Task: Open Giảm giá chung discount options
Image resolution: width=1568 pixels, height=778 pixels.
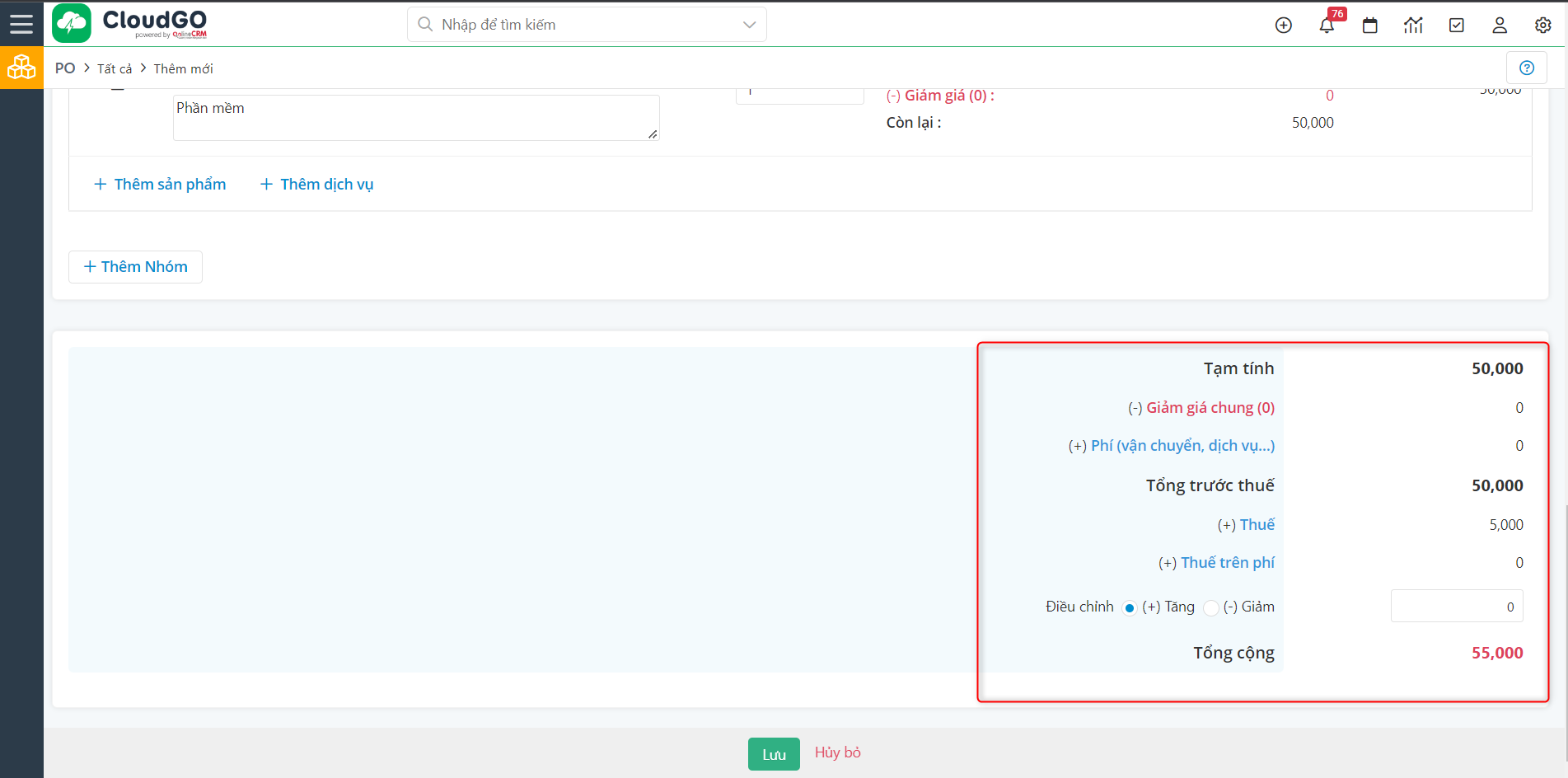Action: tap(1210, 408)
